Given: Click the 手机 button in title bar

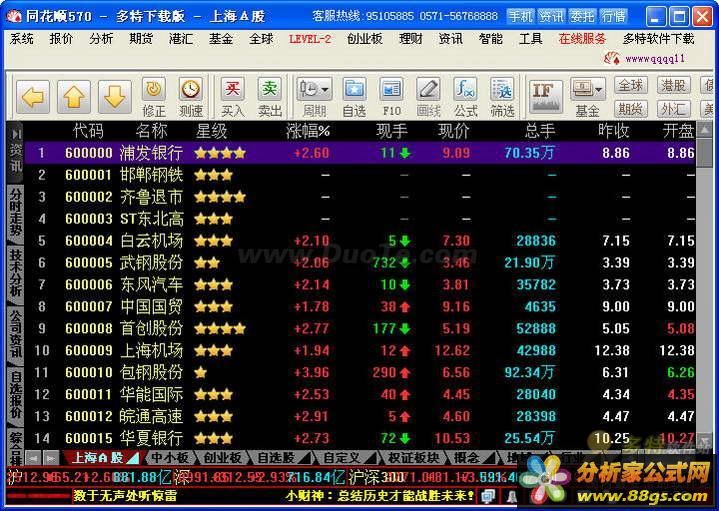Looking at the screenshot, I should coord(520,17).
